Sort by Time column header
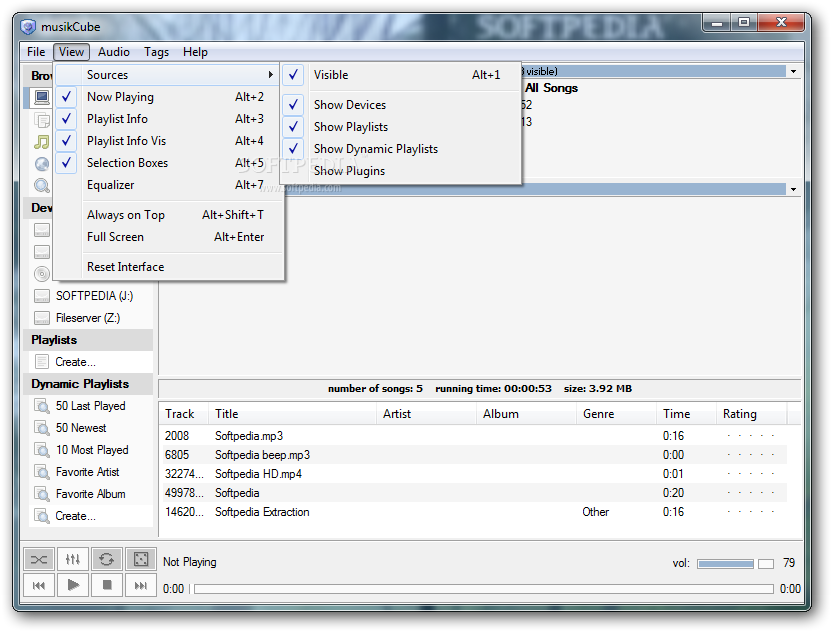Screen dimensions: 832x632 coord(687,414)
